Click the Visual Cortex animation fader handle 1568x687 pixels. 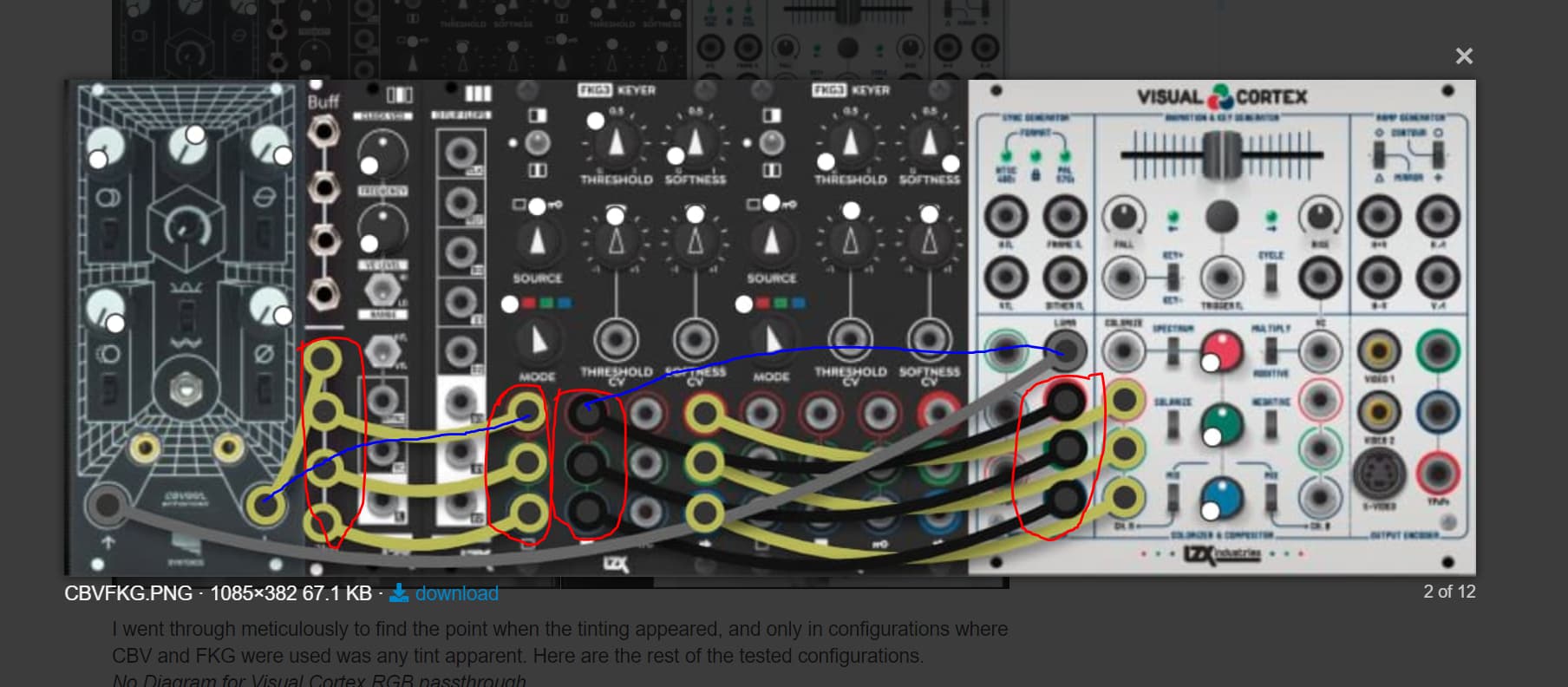(x=1222, y=156)
